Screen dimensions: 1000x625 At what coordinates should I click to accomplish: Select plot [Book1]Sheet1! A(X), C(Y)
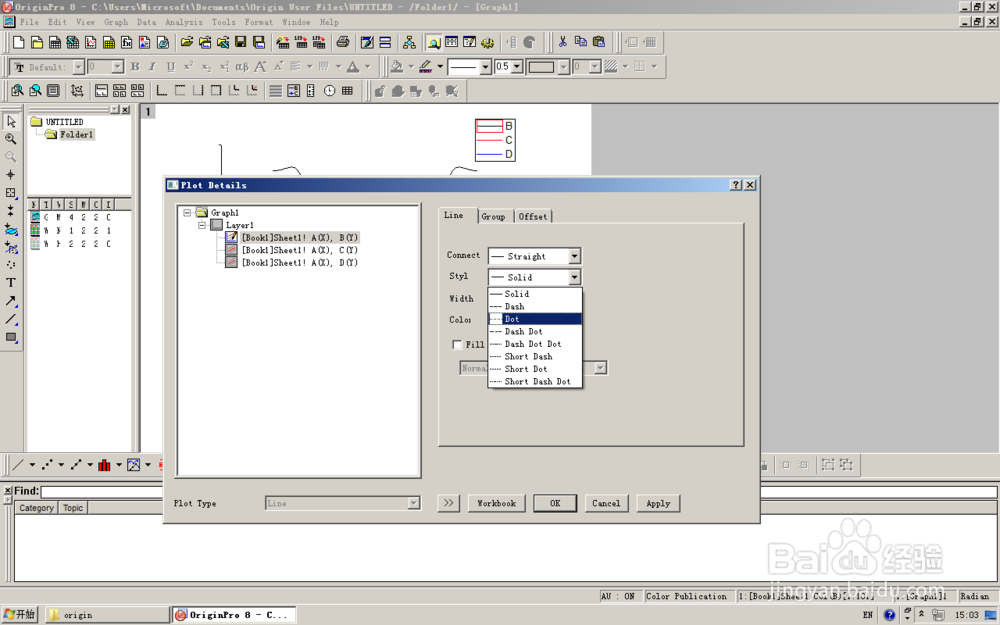coord(300,250)
